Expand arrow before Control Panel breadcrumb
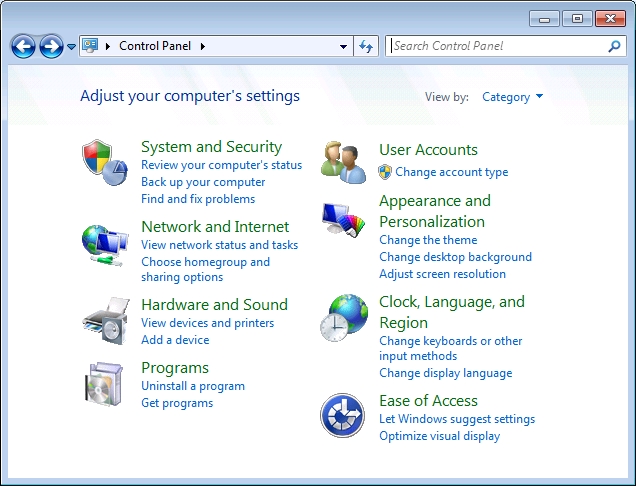 click(107, 46)
